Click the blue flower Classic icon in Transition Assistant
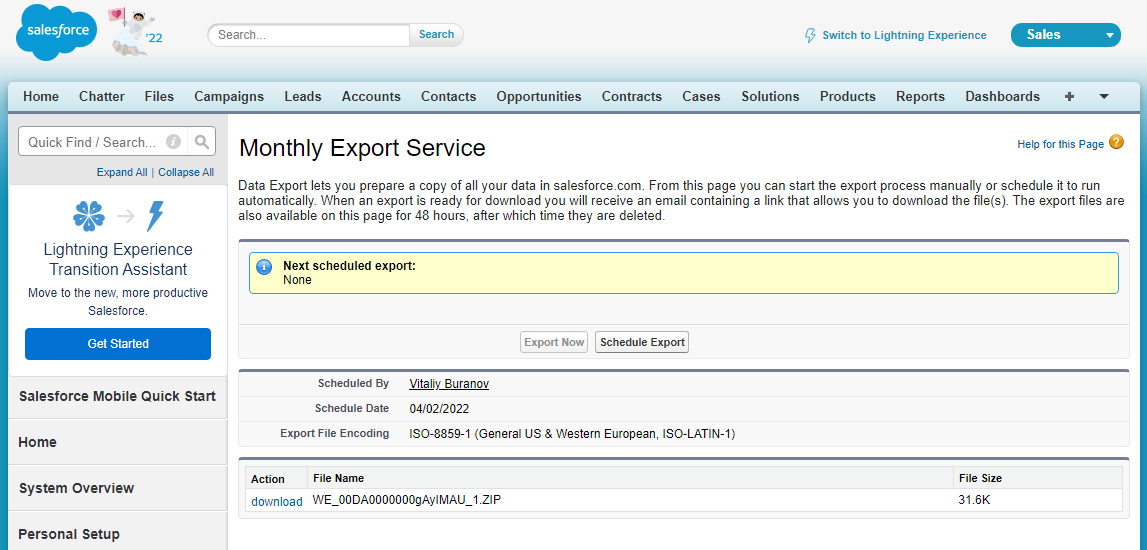 [x=89, y=216]
